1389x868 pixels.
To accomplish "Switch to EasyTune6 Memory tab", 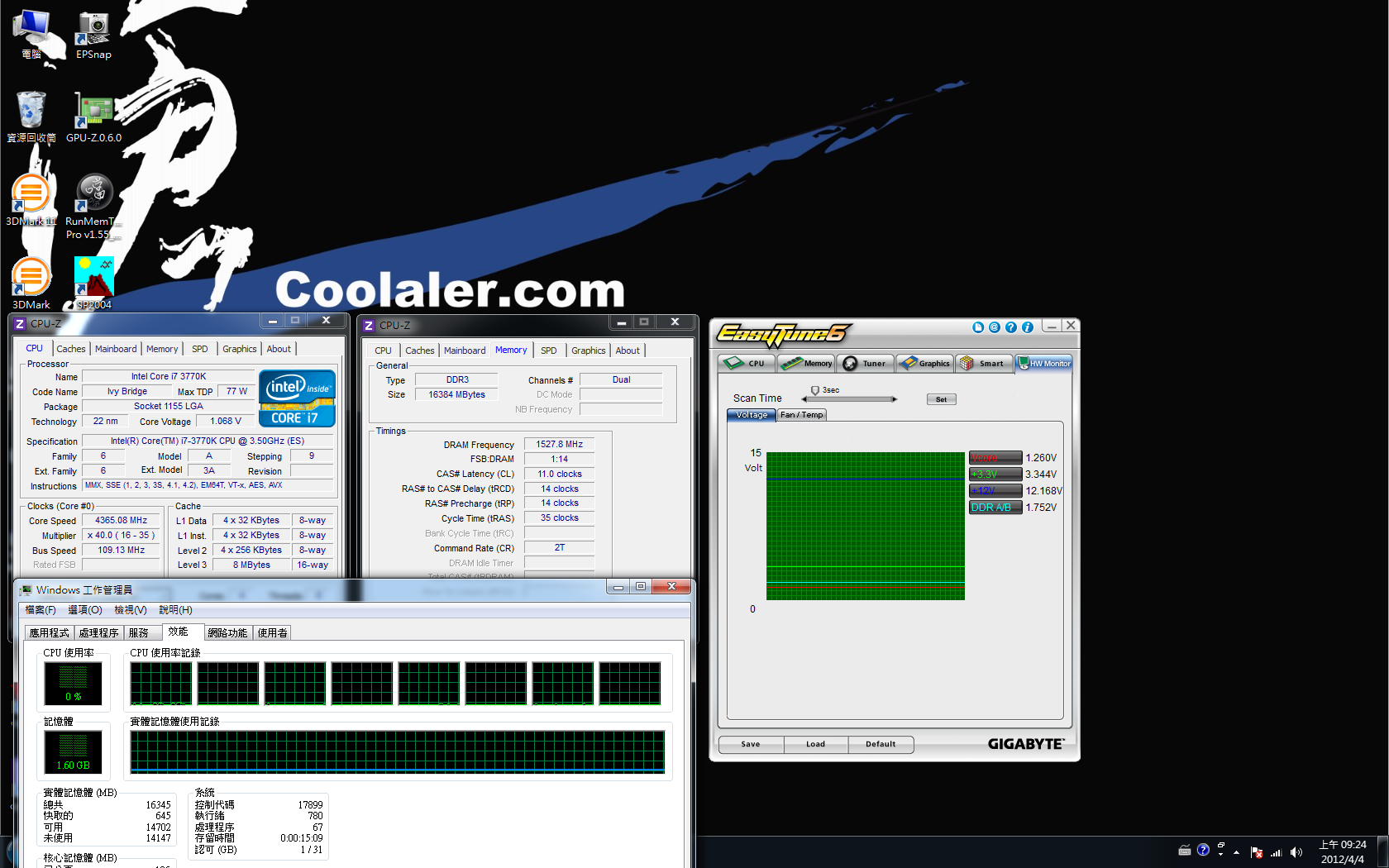I will [x=806, y=363].
